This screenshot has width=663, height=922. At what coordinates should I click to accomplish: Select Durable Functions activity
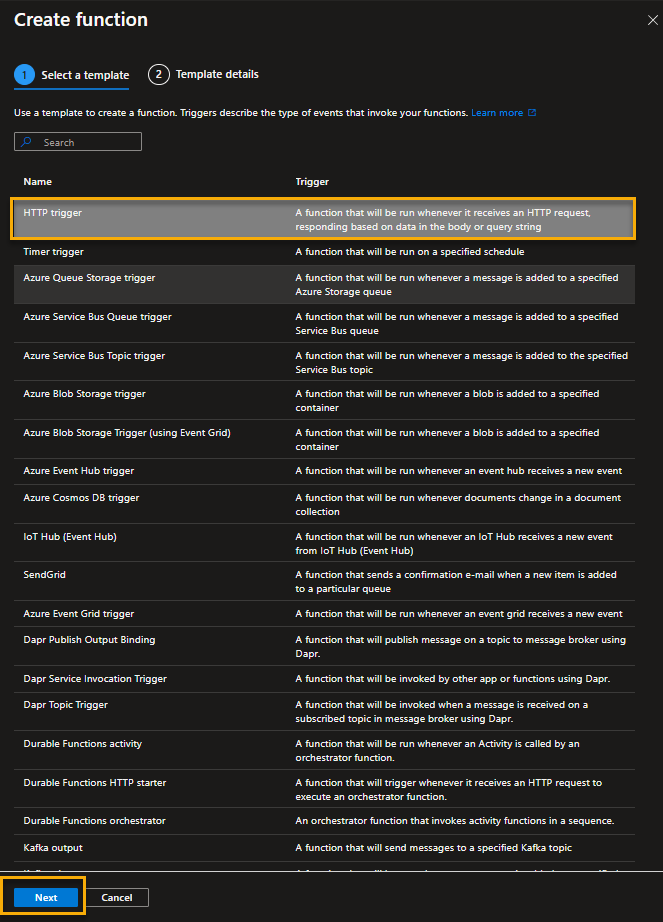tap(324, 750)
